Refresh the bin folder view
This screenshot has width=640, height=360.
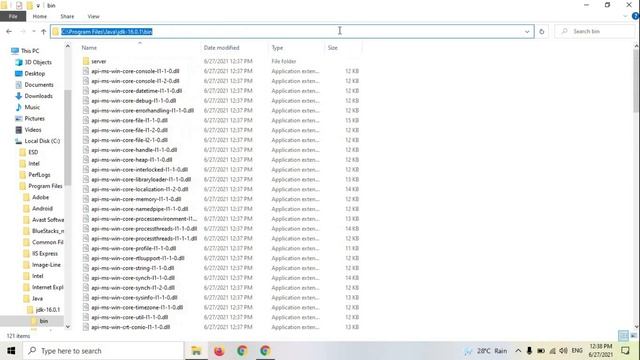point(542,31)
